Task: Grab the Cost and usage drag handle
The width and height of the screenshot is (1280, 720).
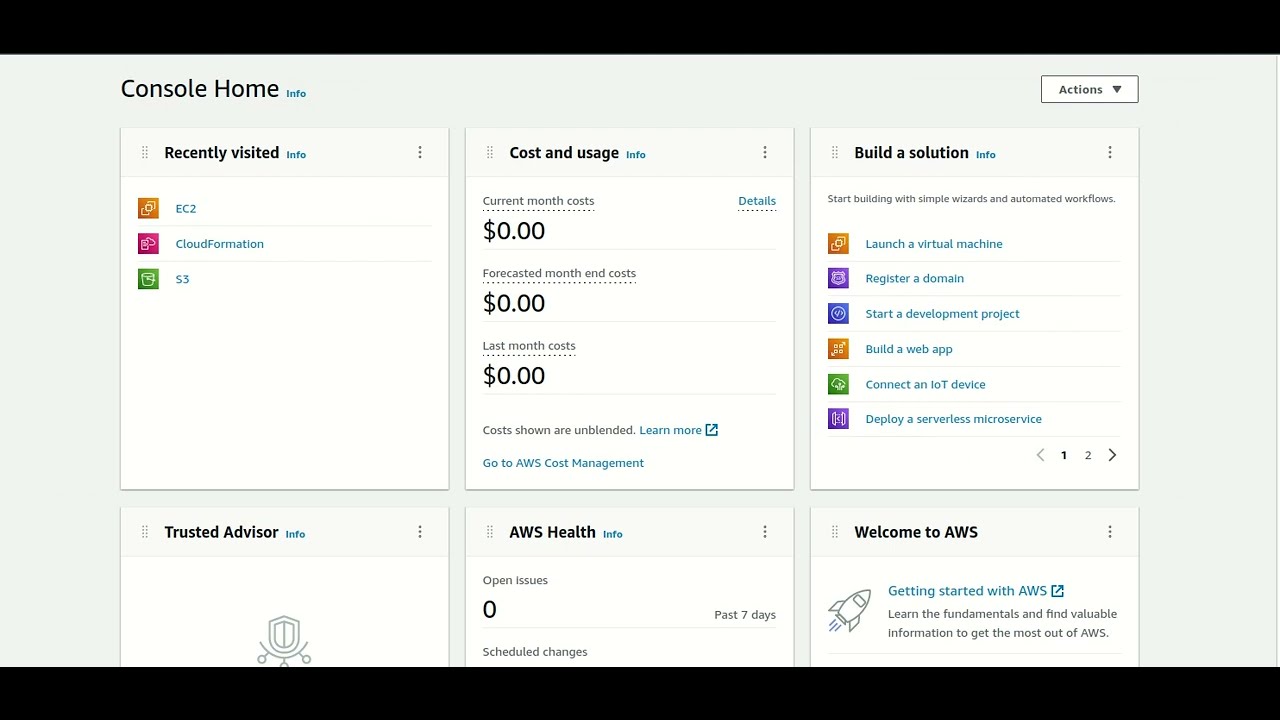Action: click(490, 152)
